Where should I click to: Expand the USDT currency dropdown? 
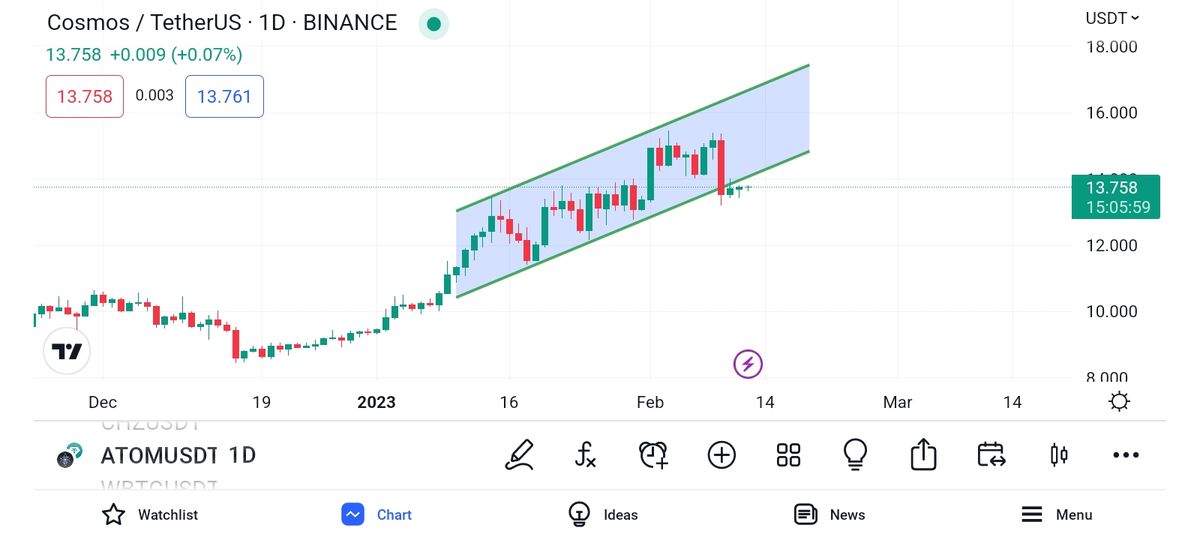click(1112, 18)
